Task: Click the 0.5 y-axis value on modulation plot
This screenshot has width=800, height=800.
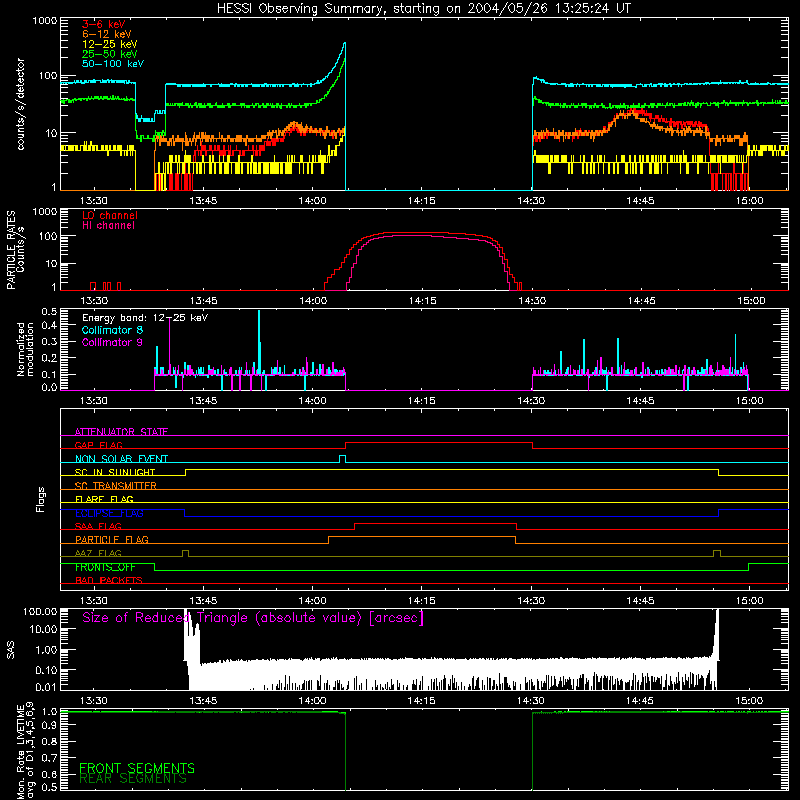Action: [49, 312]
